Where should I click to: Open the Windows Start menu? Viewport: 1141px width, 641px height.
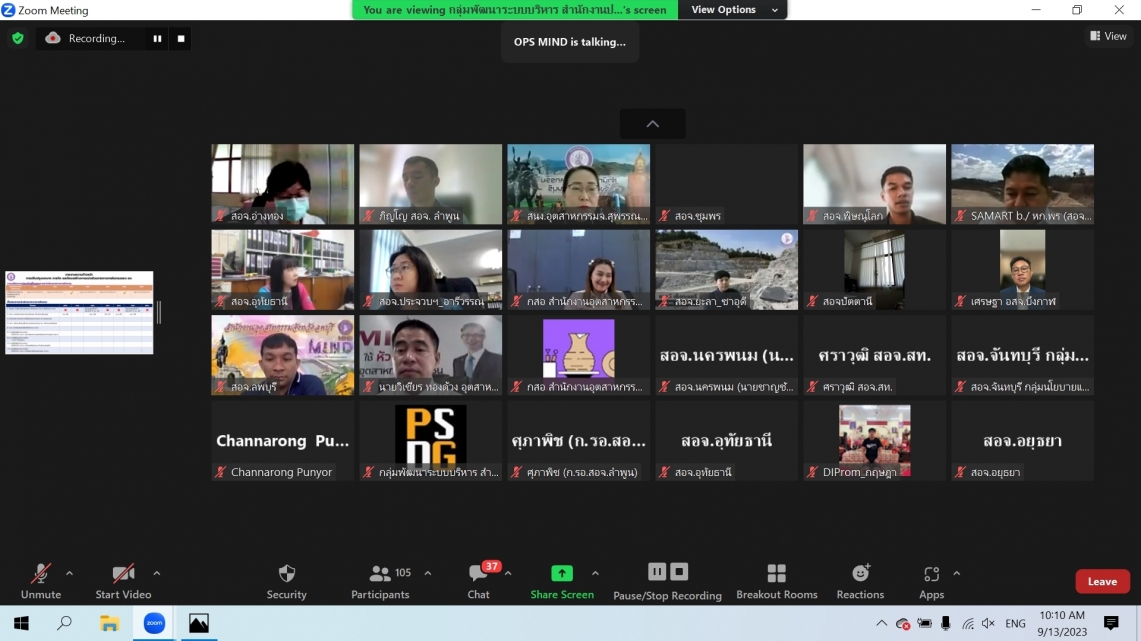(x=21, y=623)
